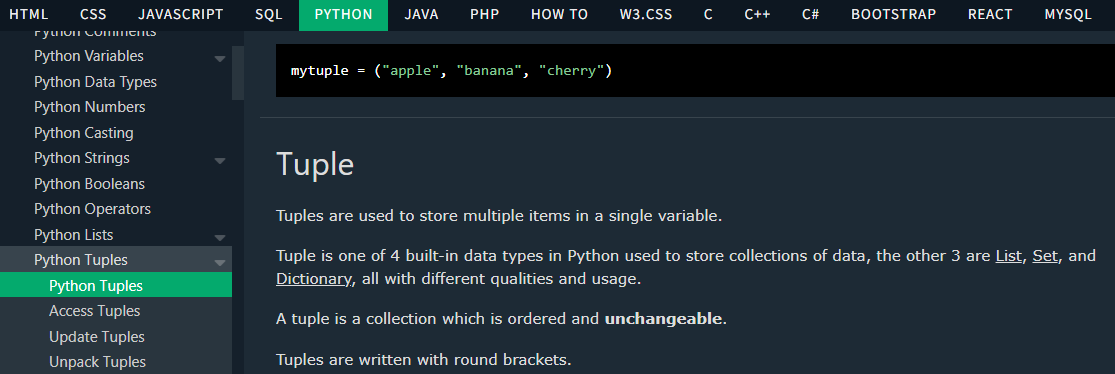
Task: Open Python Strings in sidebar
Action: coord(82,158)
